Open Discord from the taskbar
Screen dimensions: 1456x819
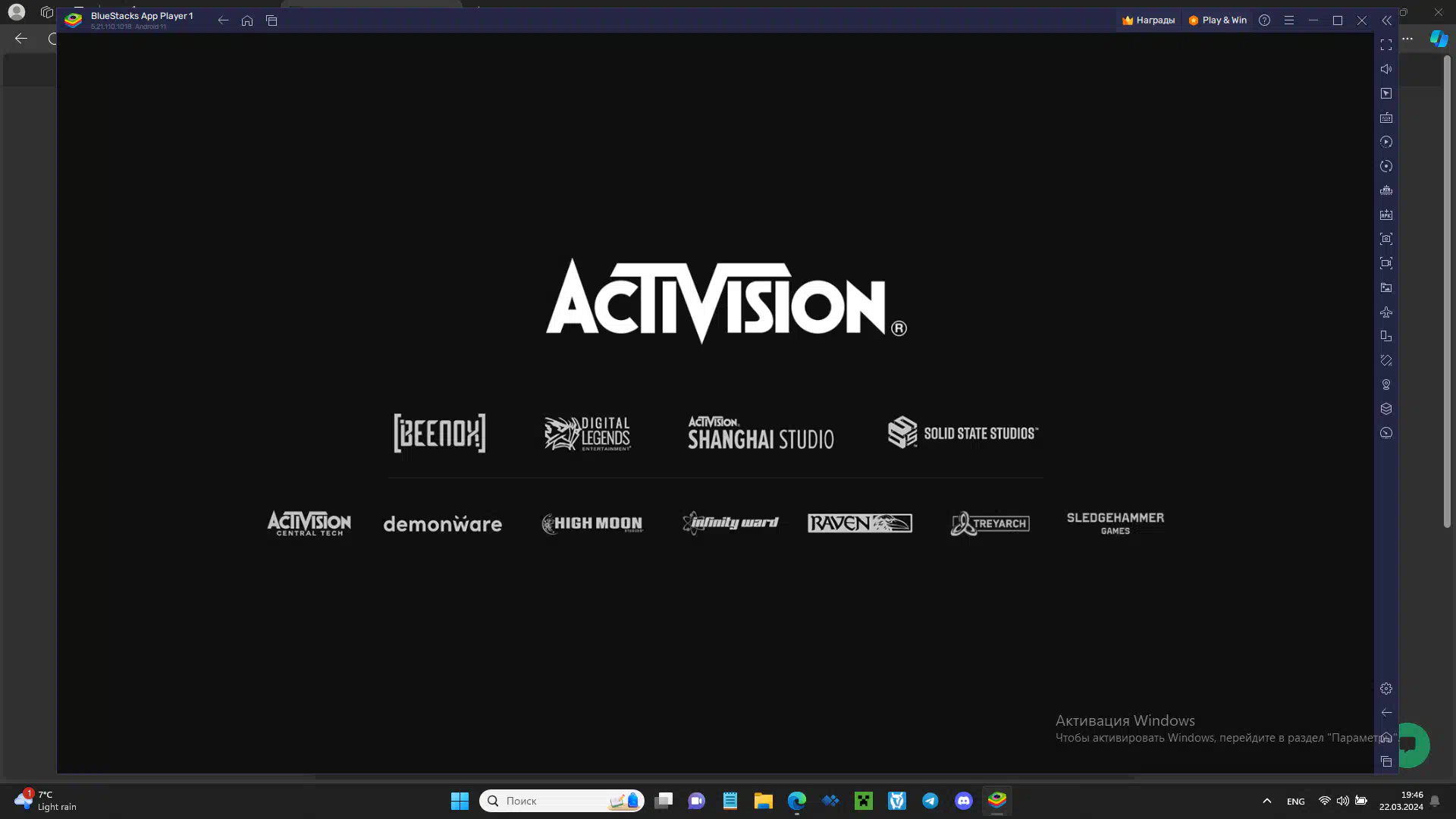pyautogui.click(x=964, y=801)
